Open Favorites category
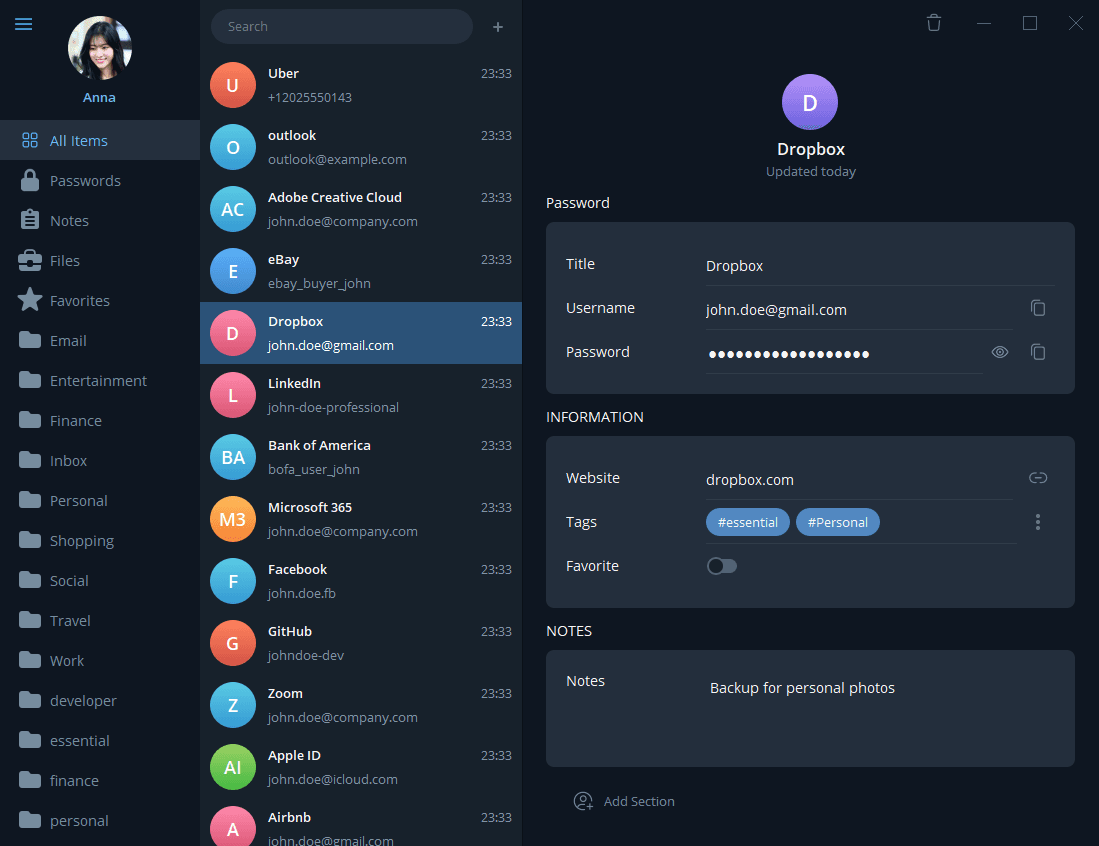 click(x=100, y=301)
